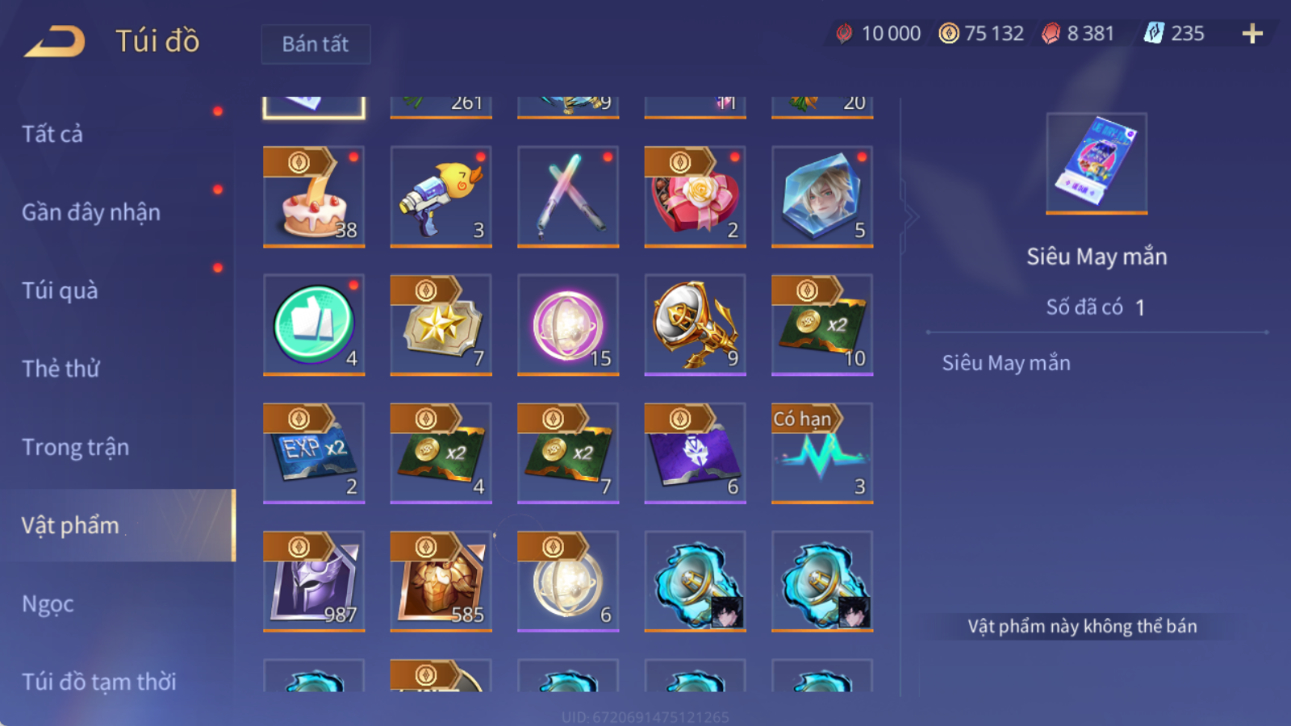Image resolution: width=1291 pixels, height=726 pixels.
Task: Select the Có hạn heartbeat item
Action: (822, 453)
